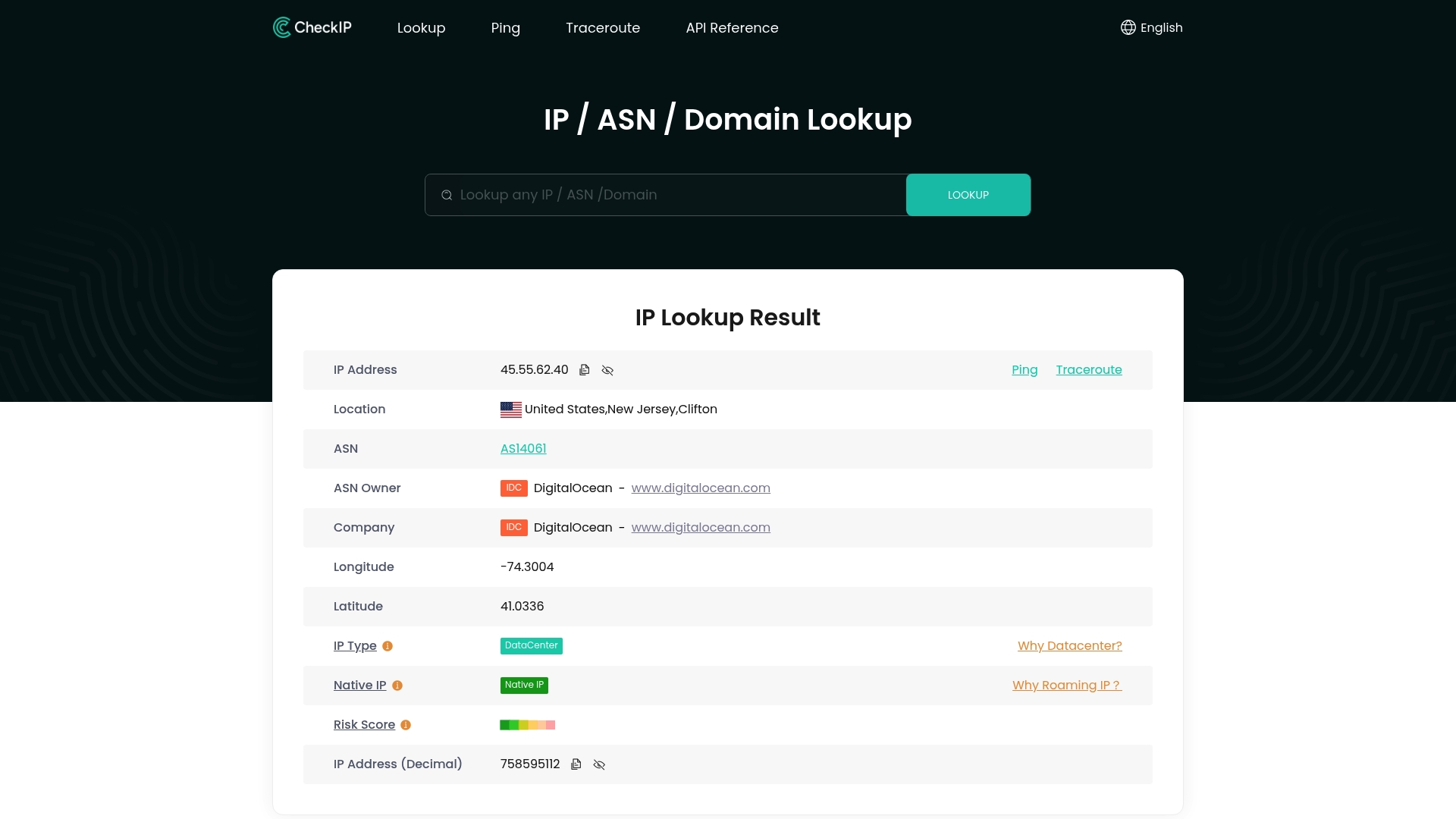Image resolution: width=1456 pixels, height=819 pixels.
Task: Click the info icon next to Risk Score
Action: coord(406,725)
